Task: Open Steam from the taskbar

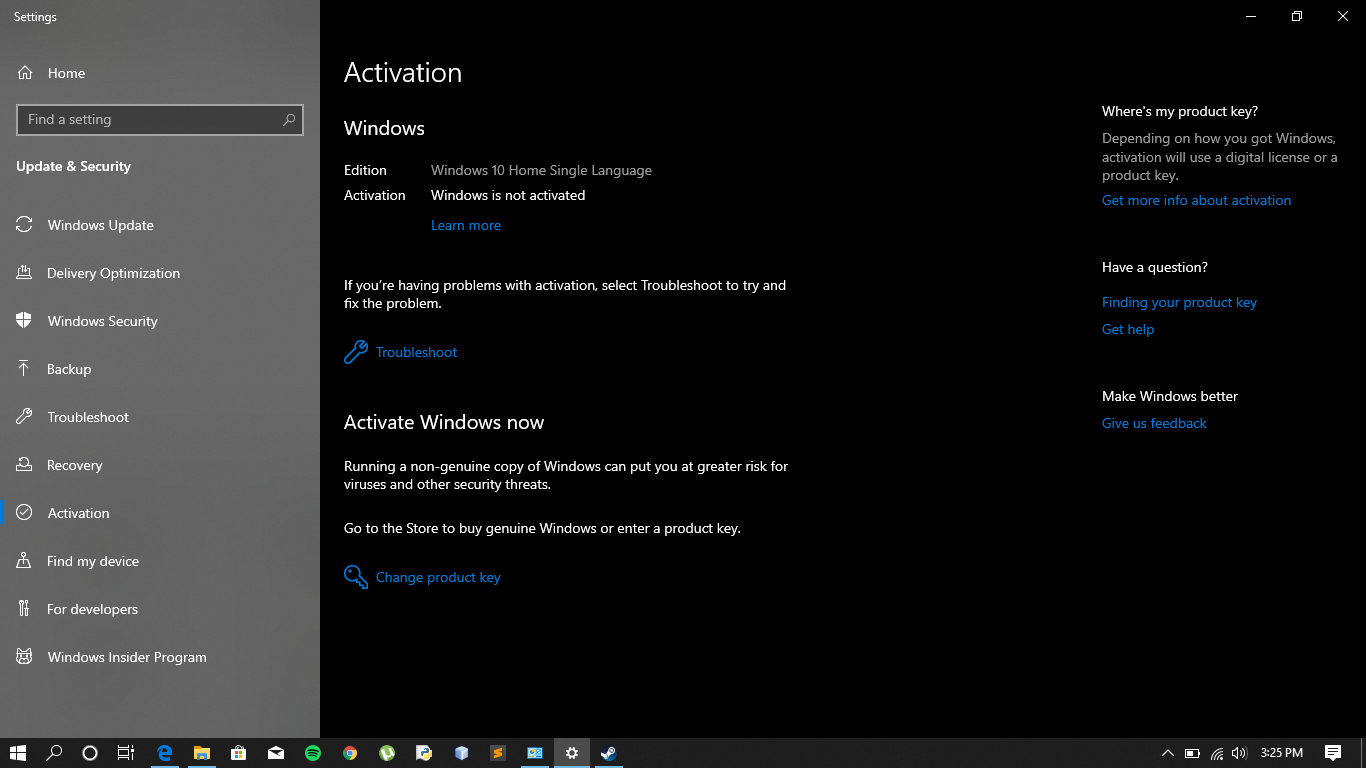Action: pyautogui.click(x=609, y=753)
